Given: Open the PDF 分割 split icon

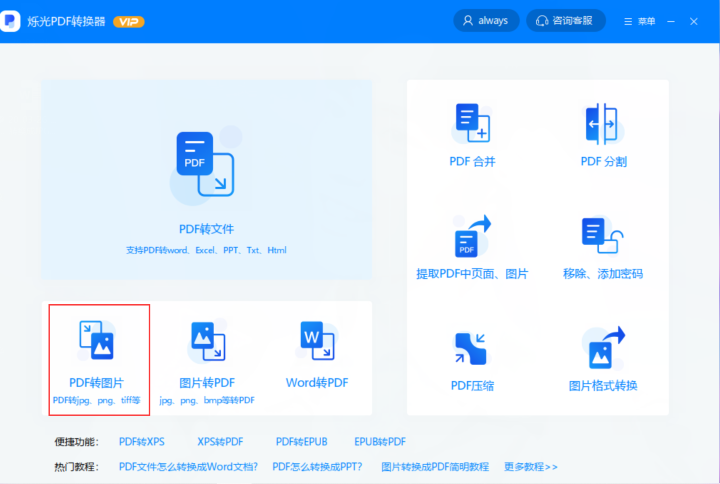Looking at the screenshot, I should point(602,124).
